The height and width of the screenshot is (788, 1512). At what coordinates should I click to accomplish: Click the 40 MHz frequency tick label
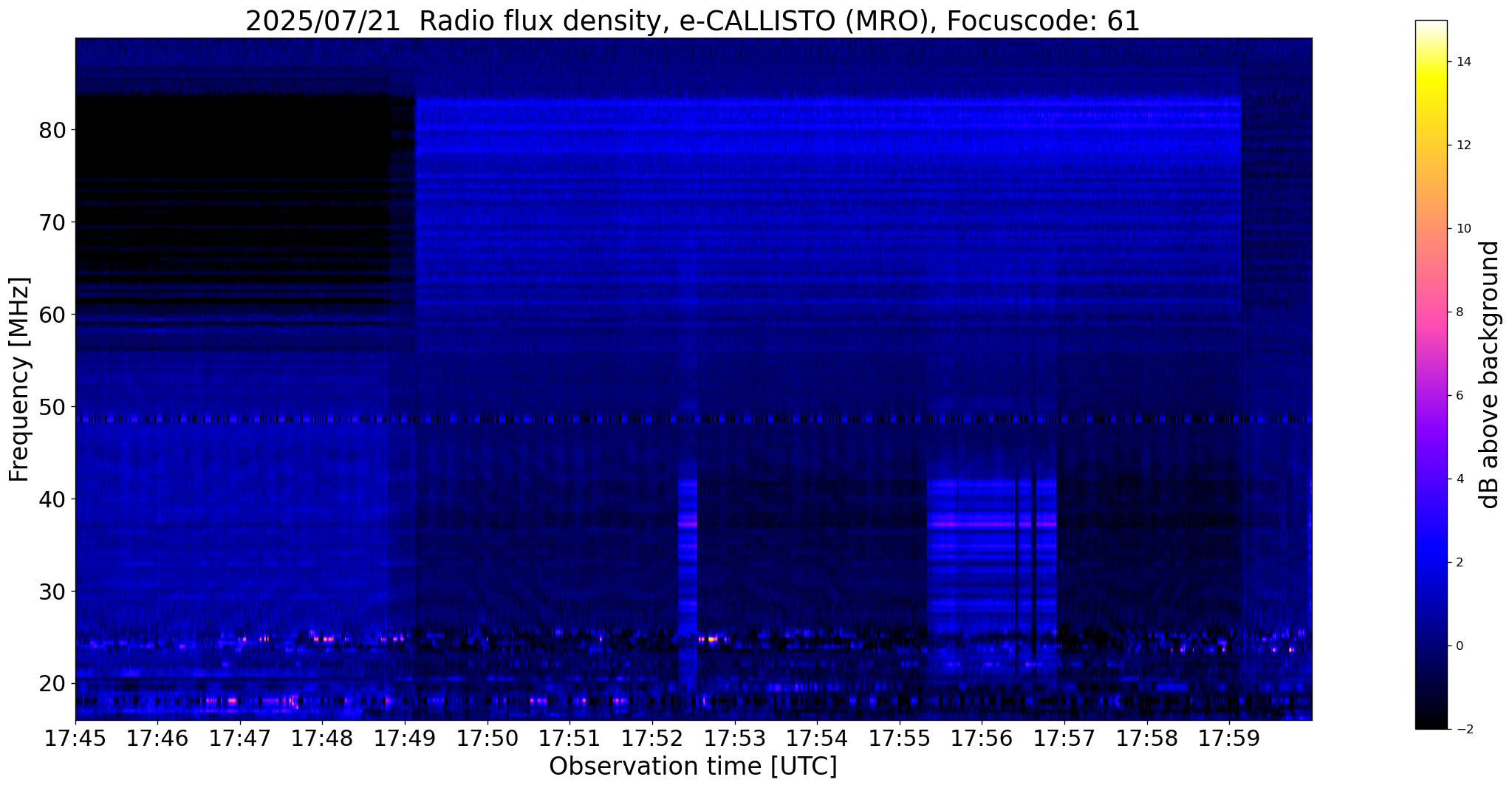click(52, 499)
